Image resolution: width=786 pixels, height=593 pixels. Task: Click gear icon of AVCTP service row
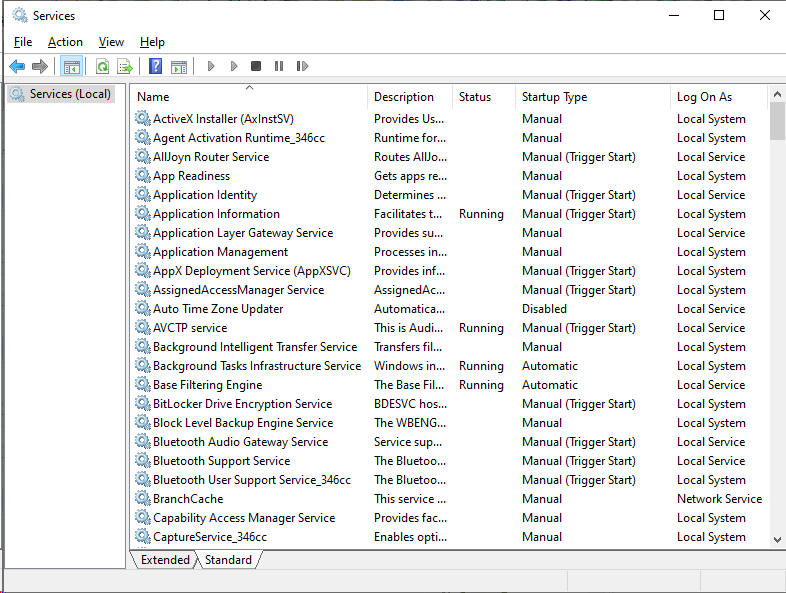pyautogui.click(x=143, y=328)
